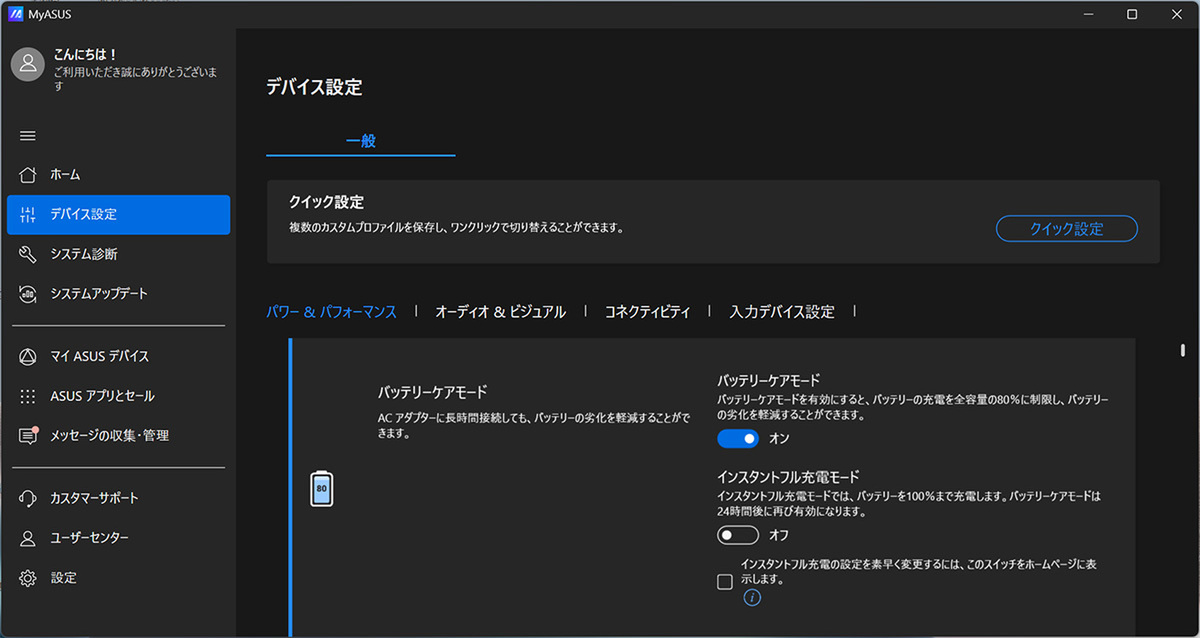Turn on the インスタントフル充電モード switch
The height and width of the screenshot is (638, 1200).
tap(738, 535)
